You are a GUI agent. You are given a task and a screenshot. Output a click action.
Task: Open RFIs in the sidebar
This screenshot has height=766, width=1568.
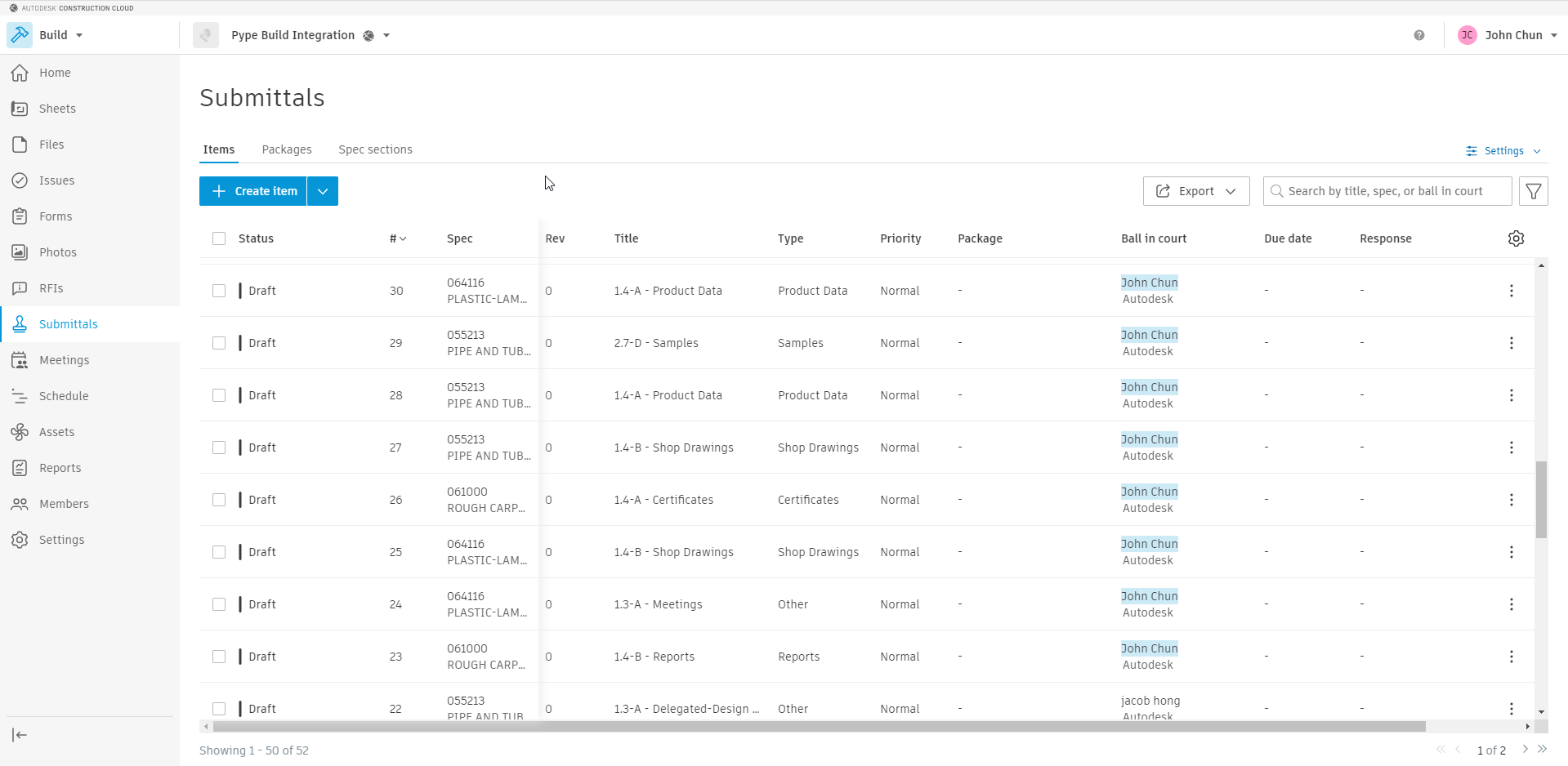pos(51,288)
